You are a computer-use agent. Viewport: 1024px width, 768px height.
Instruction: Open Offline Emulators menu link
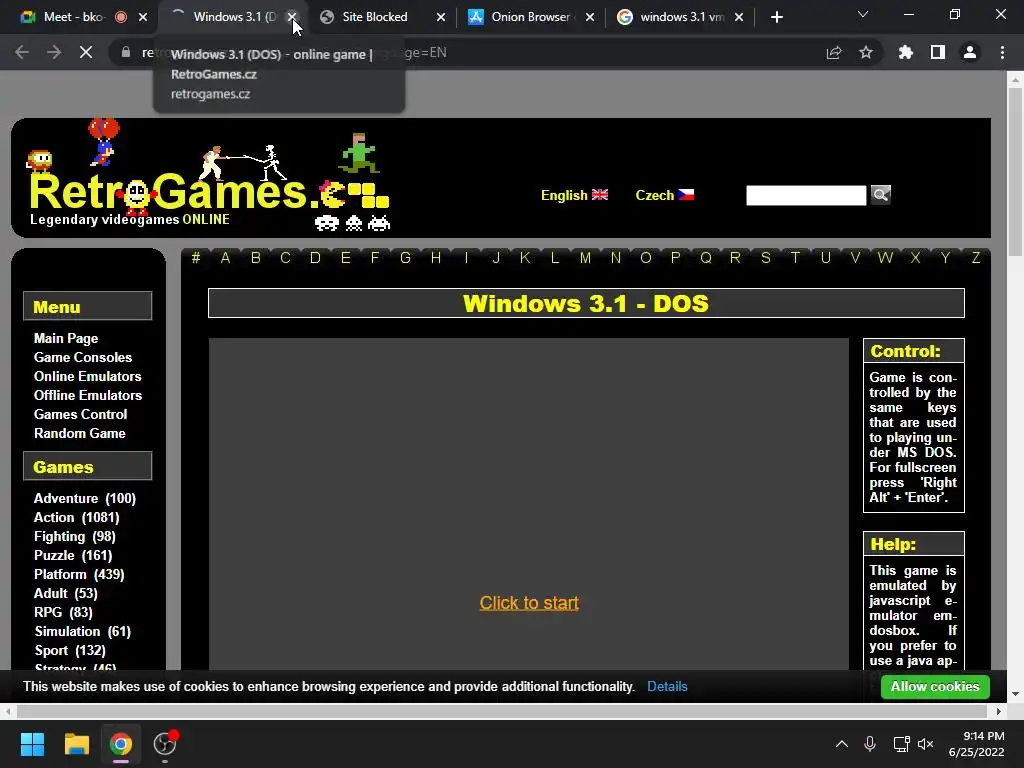click(88, 395)
